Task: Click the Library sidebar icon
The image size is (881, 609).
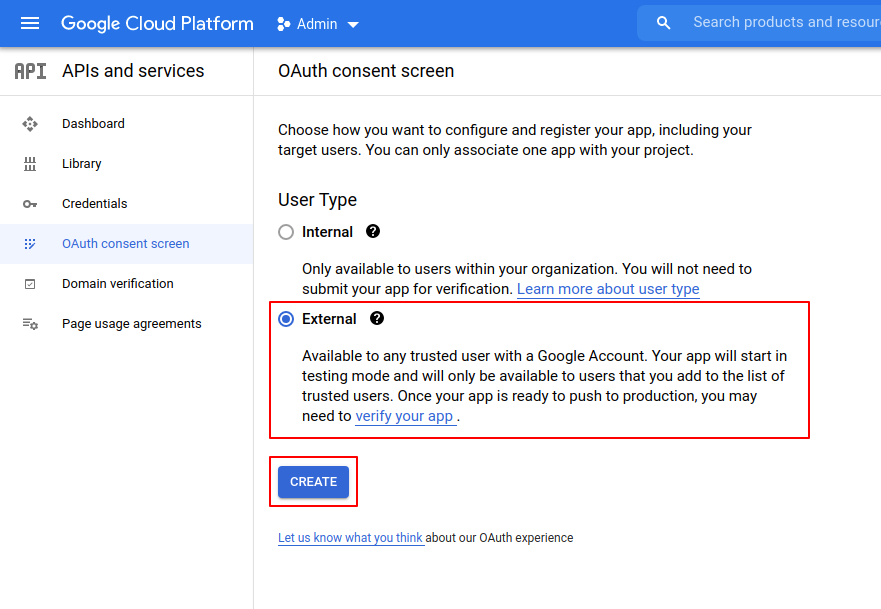Action: coord(30,164)
